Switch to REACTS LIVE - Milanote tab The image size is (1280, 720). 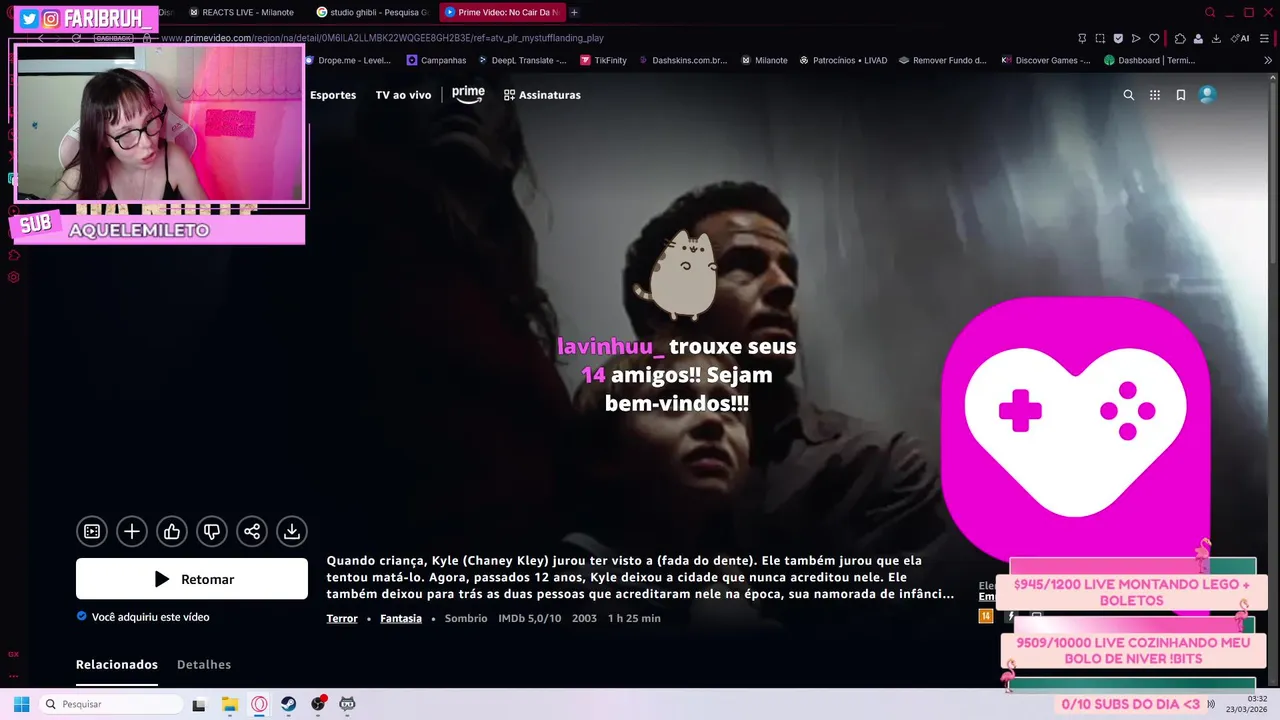tap(241, 12)
